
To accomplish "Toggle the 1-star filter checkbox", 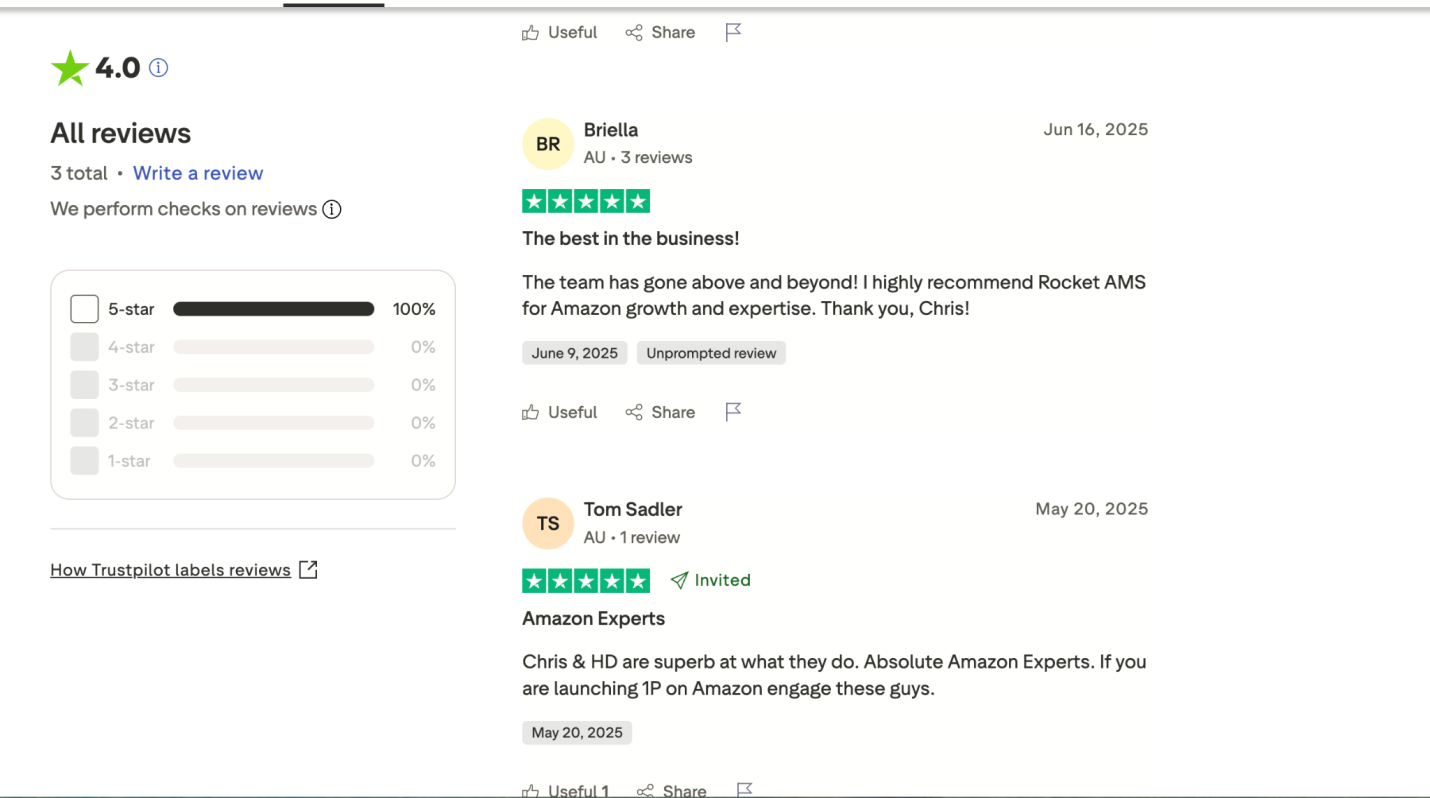I will [x=85, y=461].
